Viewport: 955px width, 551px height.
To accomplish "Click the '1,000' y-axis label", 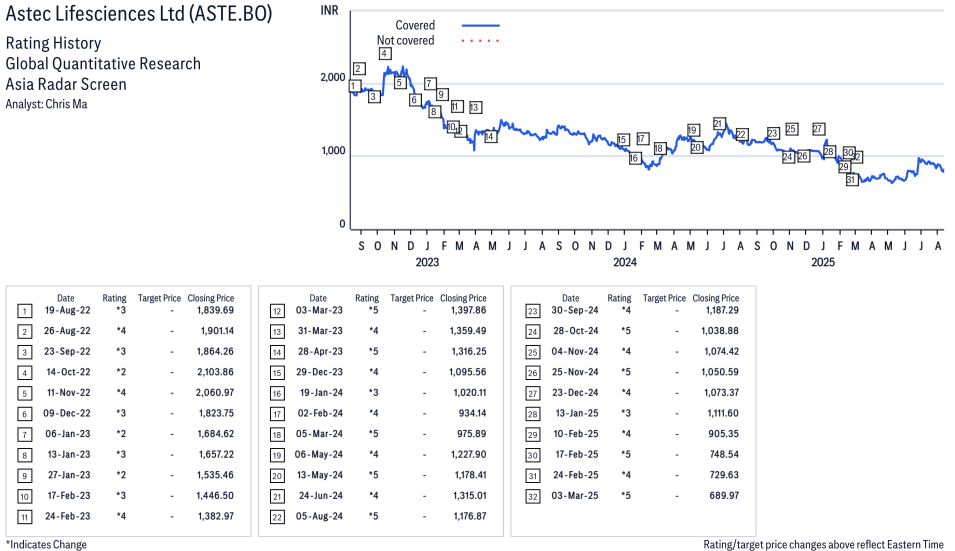I will point(333,150).
